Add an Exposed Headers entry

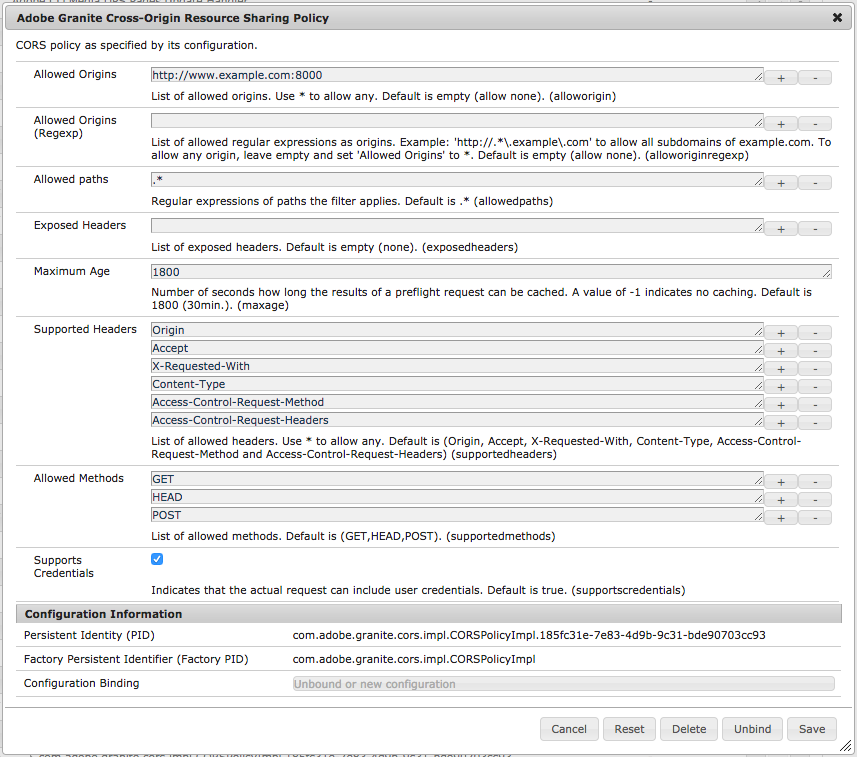tap(780, 228)
